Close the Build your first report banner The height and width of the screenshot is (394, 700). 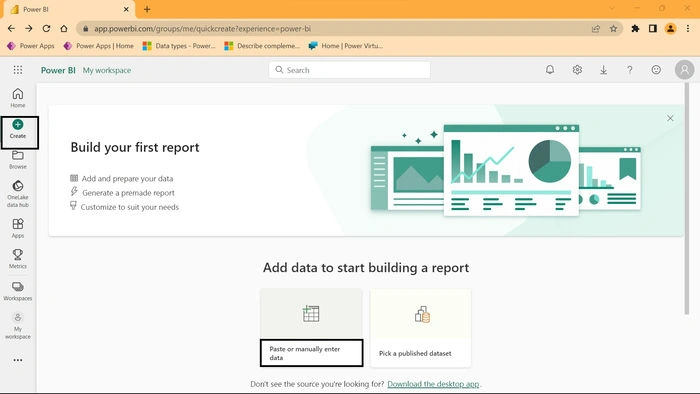[670, 118]
